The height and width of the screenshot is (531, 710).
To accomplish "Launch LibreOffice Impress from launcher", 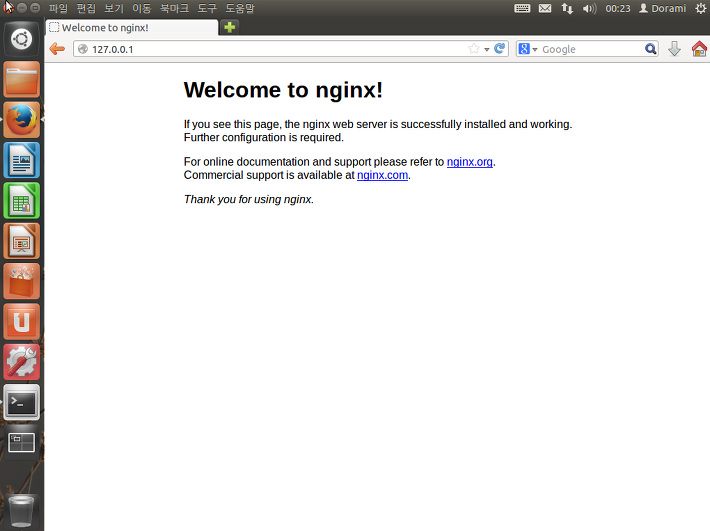I will coord(21,241).
